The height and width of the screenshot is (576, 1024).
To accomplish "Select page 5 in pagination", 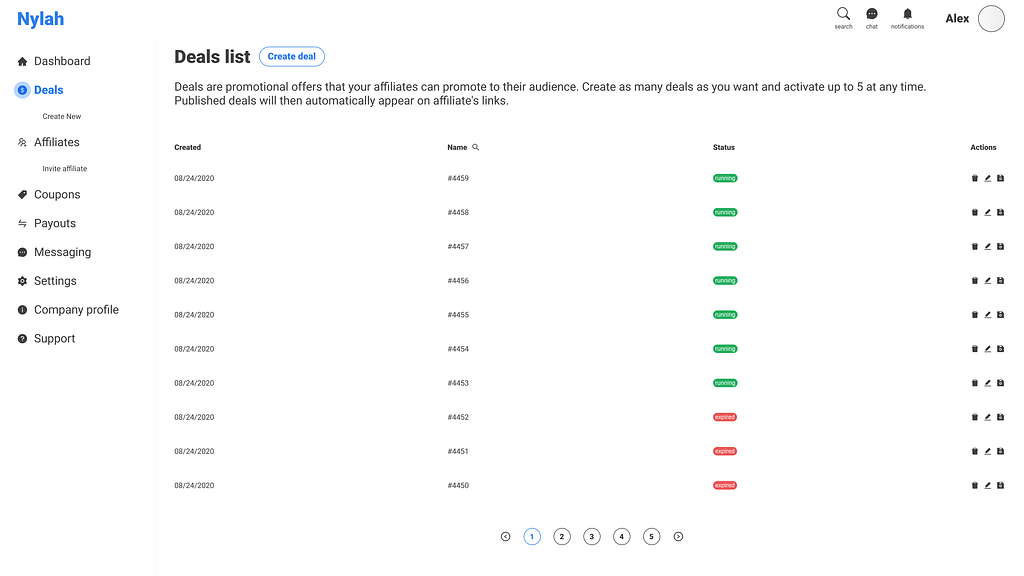I will [652, 537].
